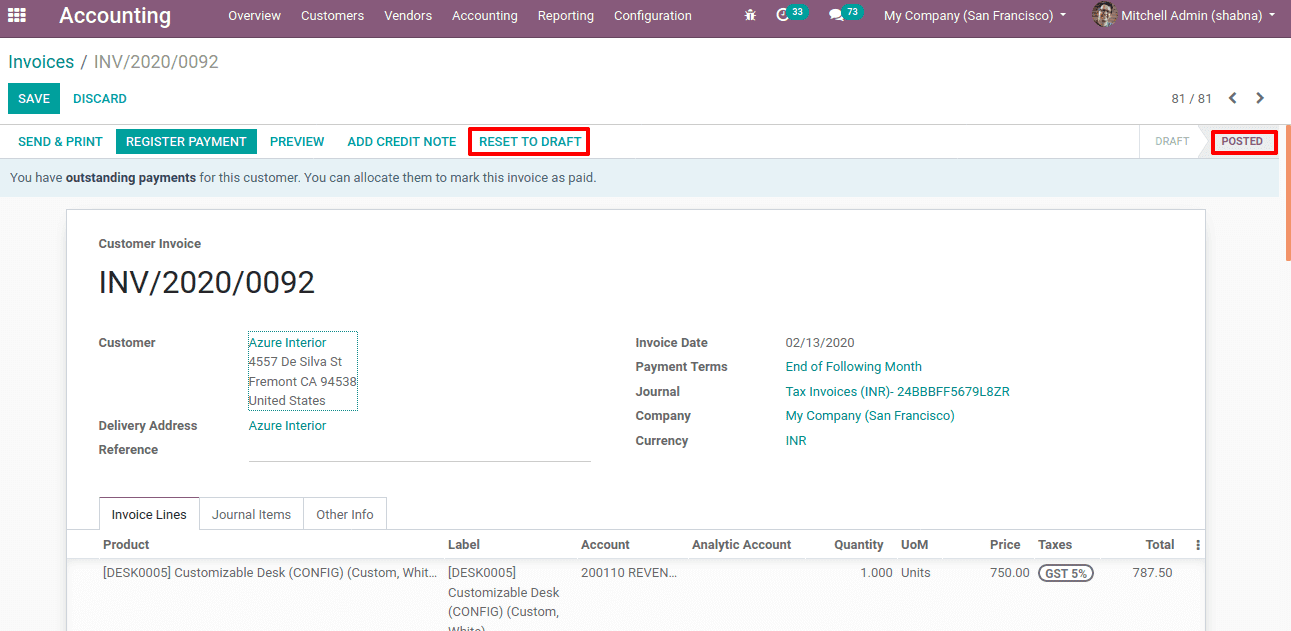
Task: Sort by Total column header
Action: [x=1160, y=545]
